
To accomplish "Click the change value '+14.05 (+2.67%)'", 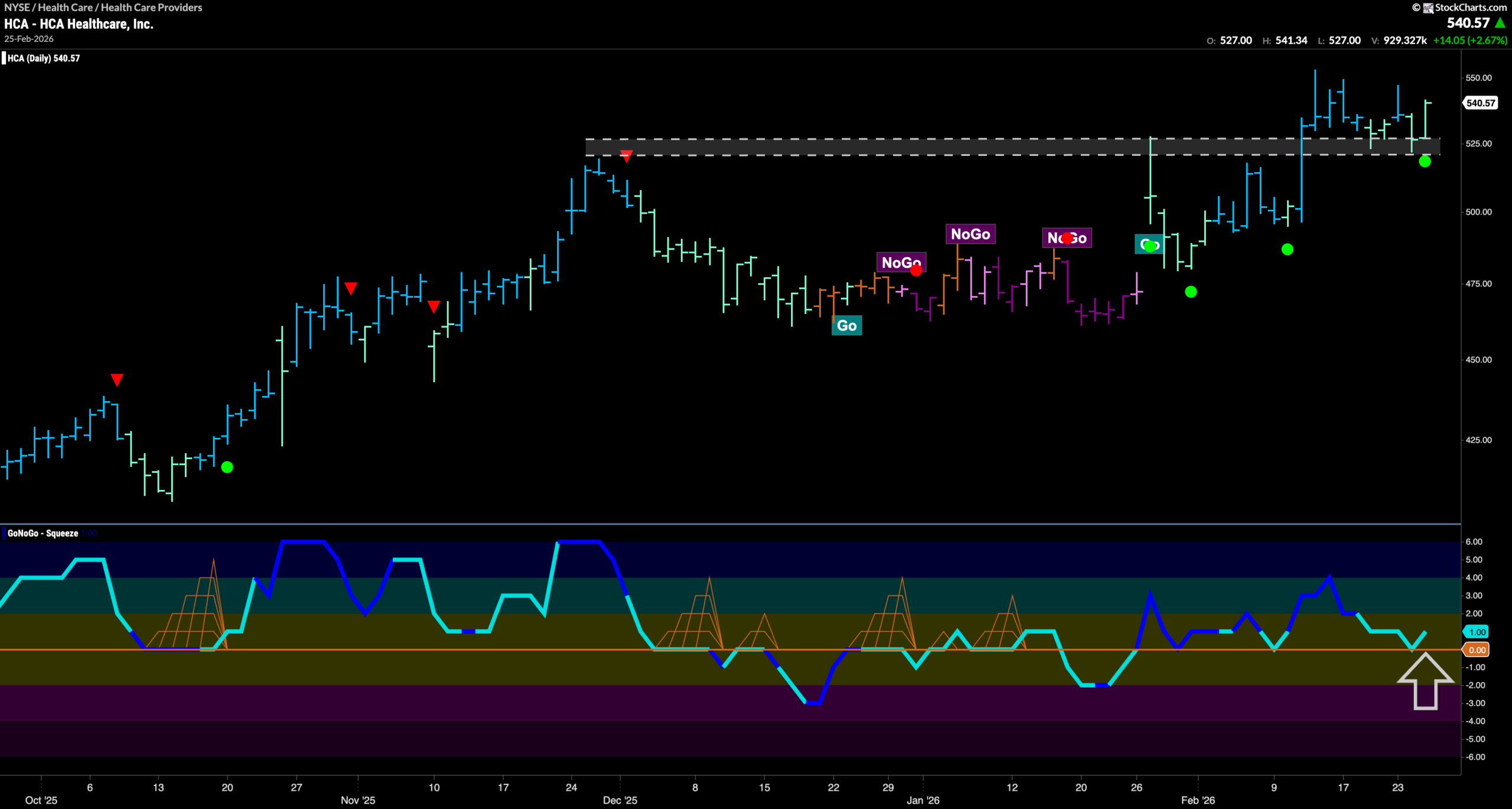I will click(x=1470, y=40).
